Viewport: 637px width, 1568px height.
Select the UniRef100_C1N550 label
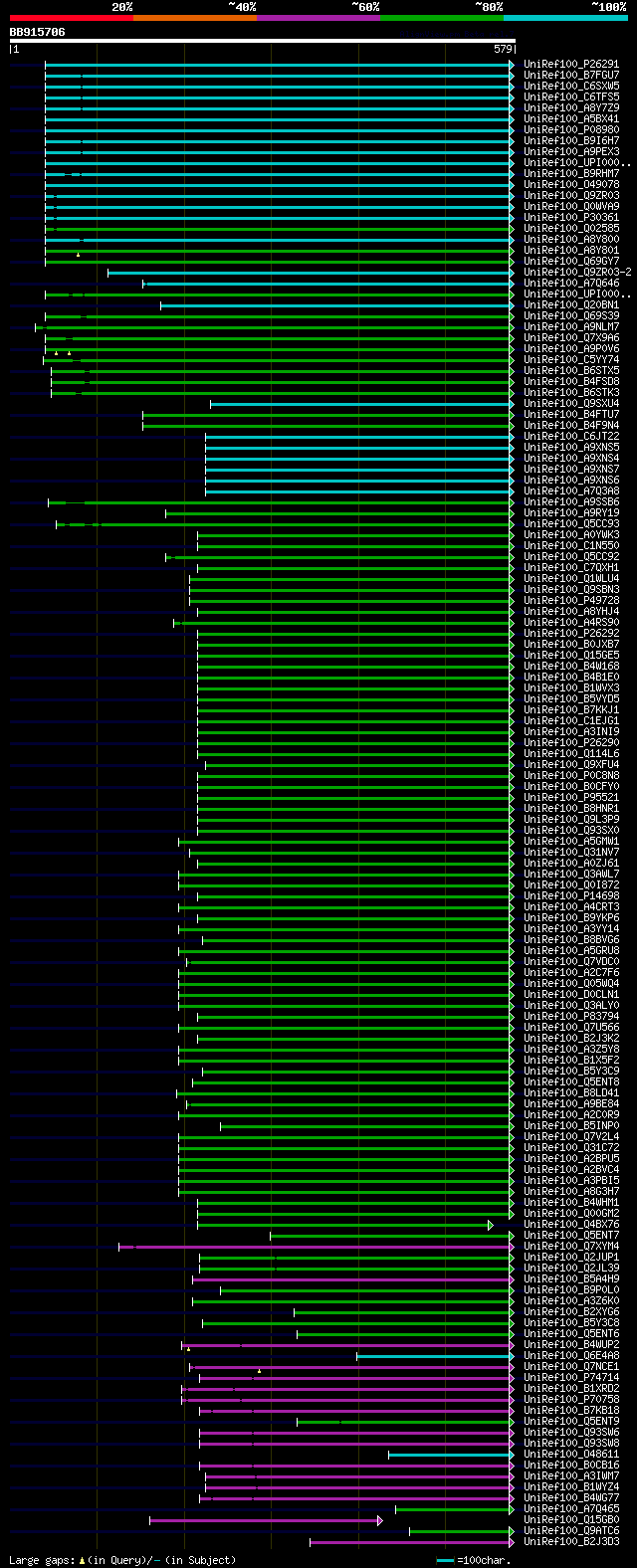(x=571, y=545)
